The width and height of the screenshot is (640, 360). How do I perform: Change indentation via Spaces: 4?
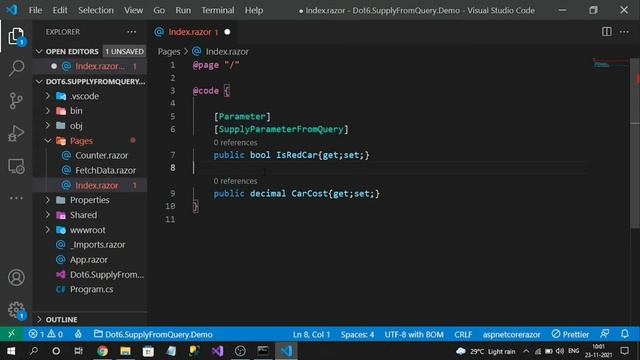click(357, 334)
